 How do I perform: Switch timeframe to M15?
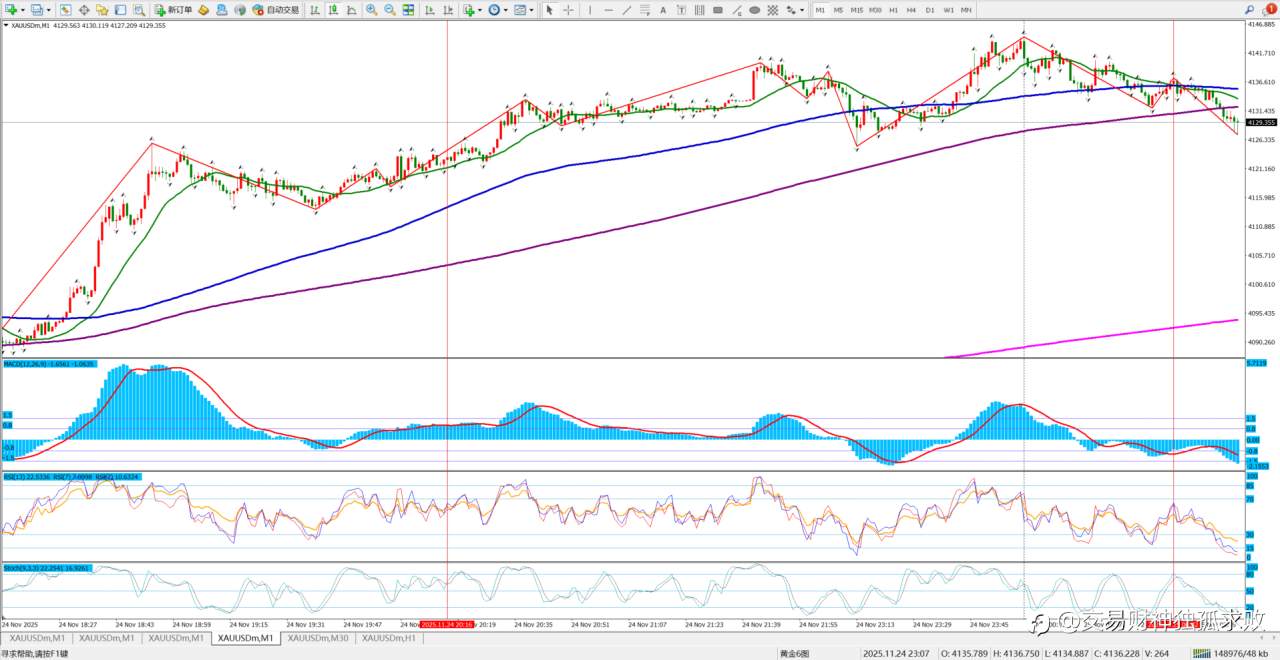[857, 10]
